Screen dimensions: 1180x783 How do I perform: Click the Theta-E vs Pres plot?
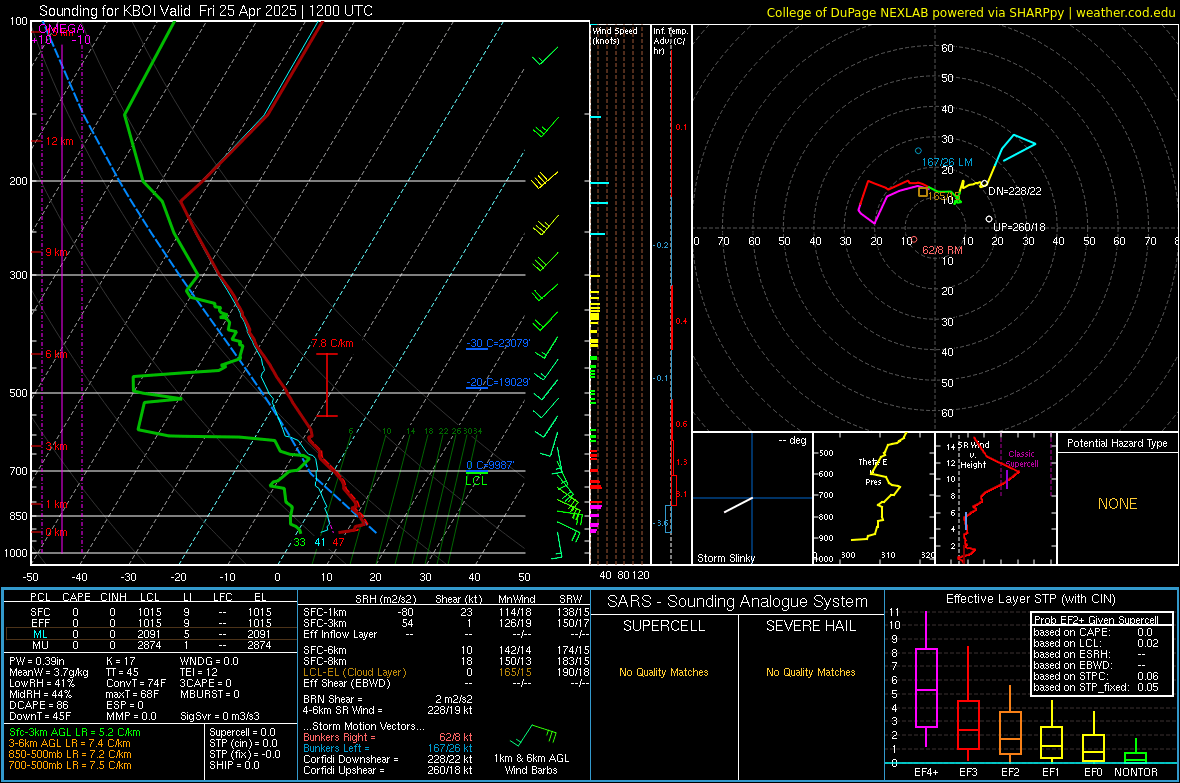[874, 498]
